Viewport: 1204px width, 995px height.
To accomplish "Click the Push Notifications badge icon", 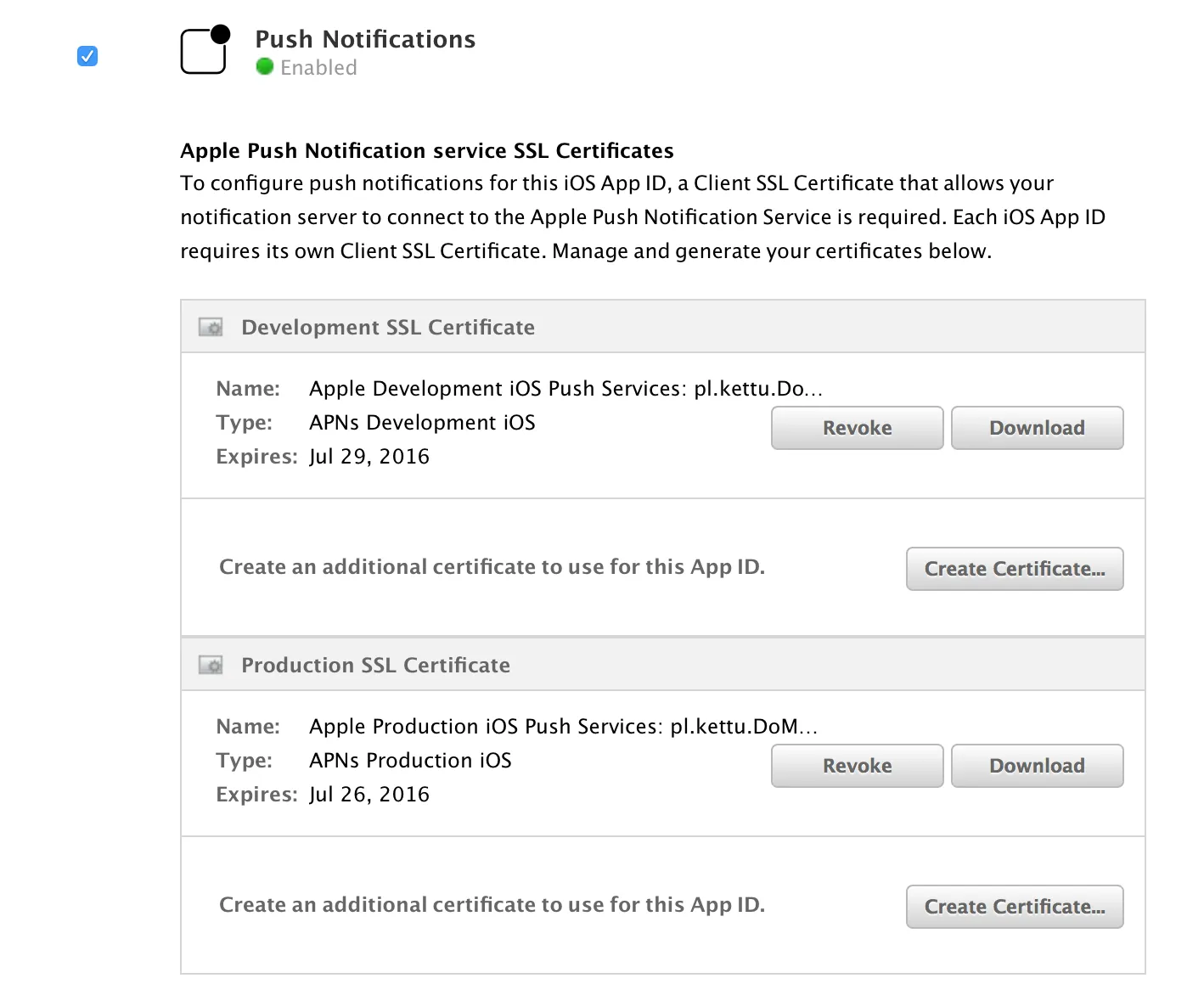I will [205, 50].
